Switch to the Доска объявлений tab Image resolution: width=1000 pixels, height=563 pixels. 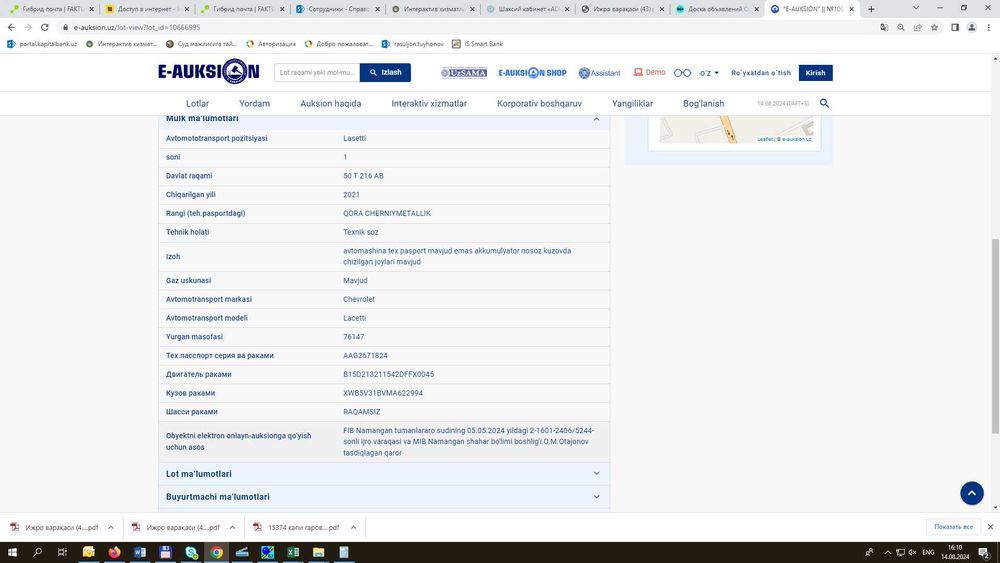(x=717, y=9)
